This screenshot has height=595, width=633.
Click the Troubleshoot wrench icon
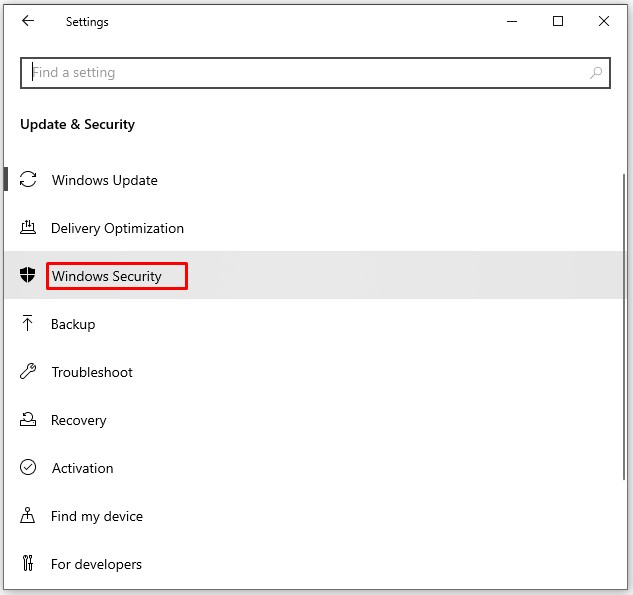point(29,372)
